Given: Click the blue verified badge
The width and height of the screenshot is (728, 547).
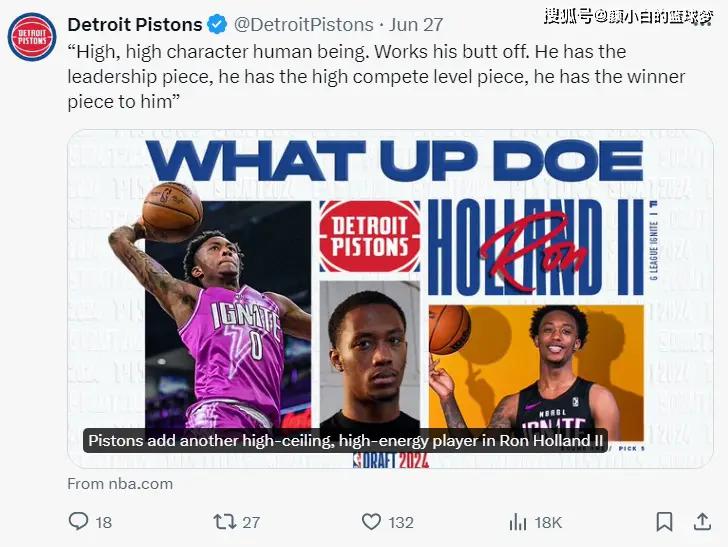Looking at the screenshot, I should tap(218, 24).
